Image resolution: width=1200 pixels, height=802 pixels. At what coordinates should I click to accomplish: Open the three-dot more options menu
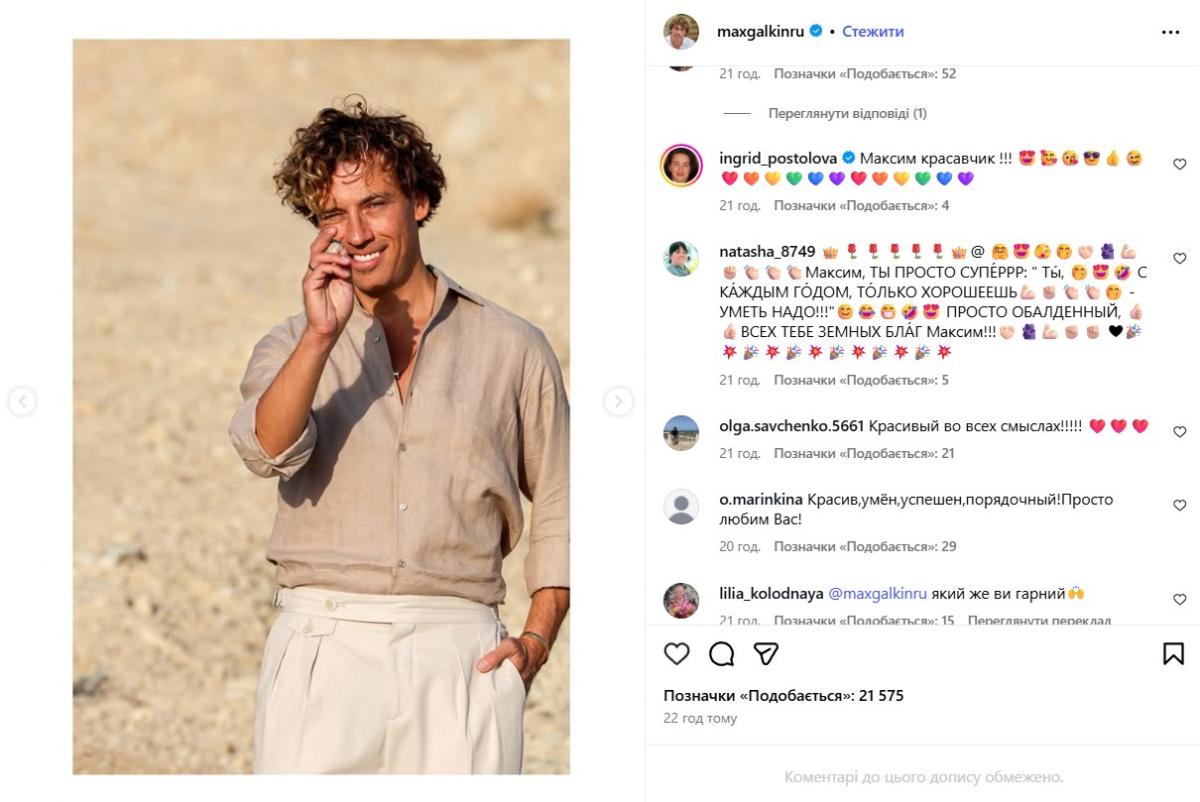[x=1170, y=32]
